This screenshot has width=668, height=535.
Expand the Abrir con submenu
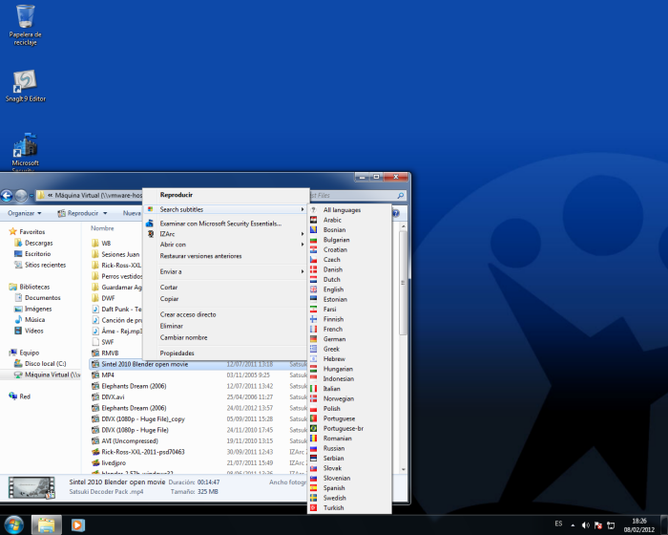point(226,244)
